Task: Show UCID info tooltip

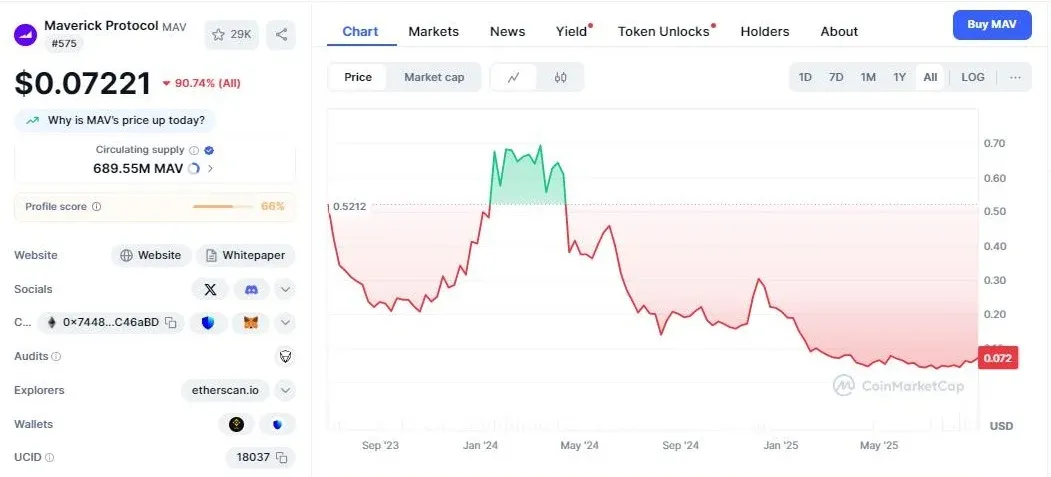Action: tap(49, 458)
